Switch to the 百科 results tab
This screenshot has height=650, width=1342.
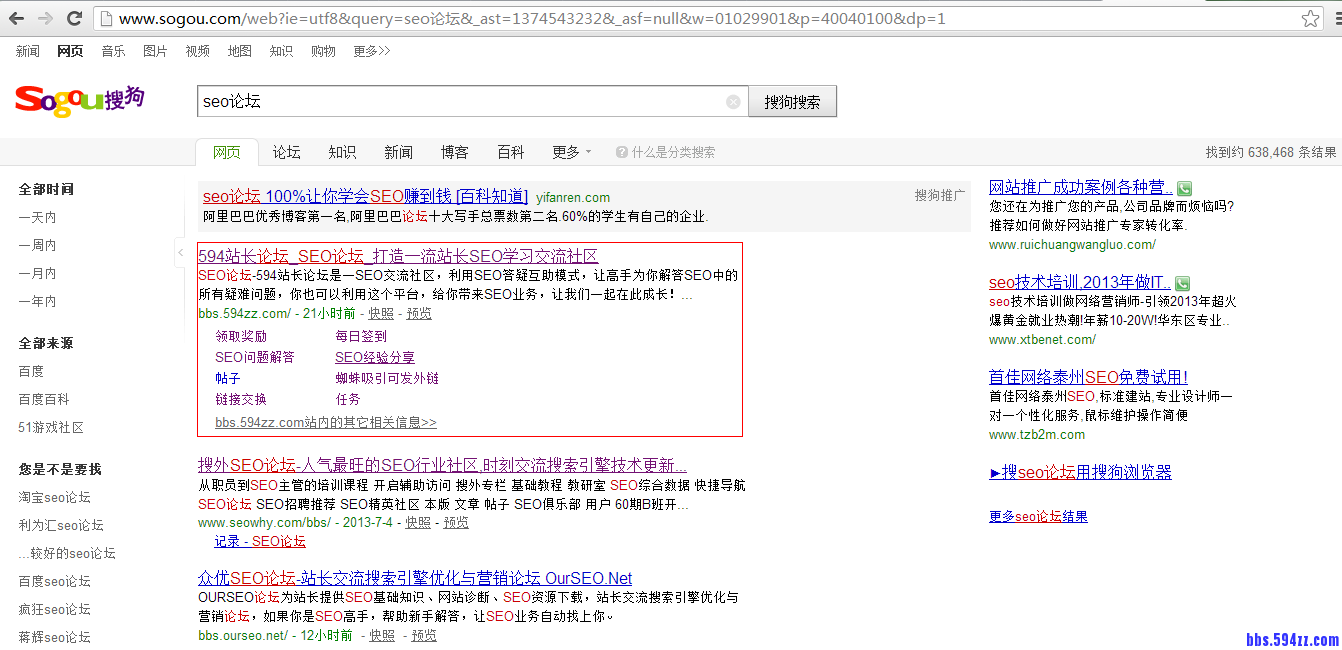(511, 151)
